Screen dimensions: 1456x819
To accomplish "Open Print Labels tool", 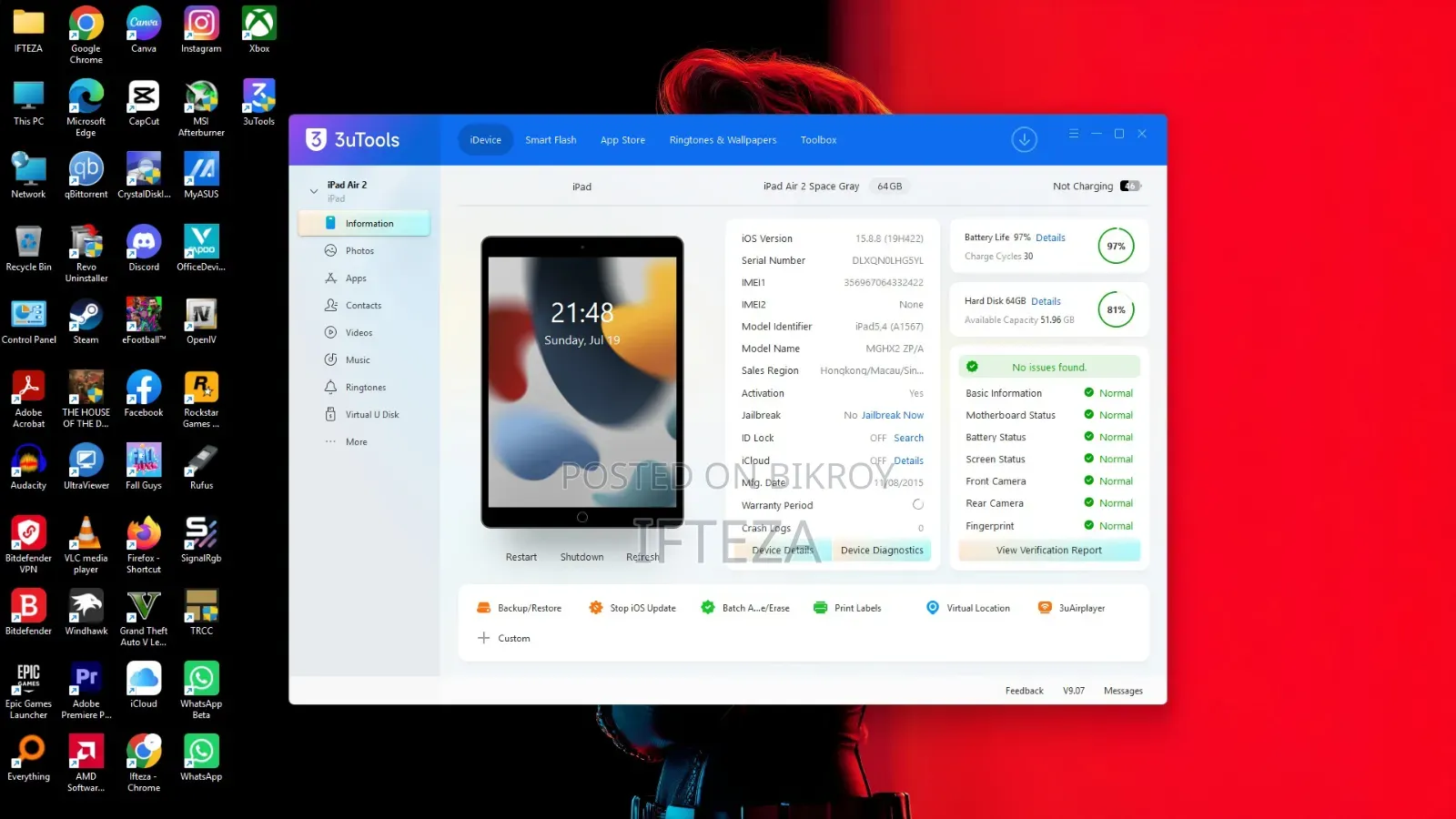I will 847,608.
